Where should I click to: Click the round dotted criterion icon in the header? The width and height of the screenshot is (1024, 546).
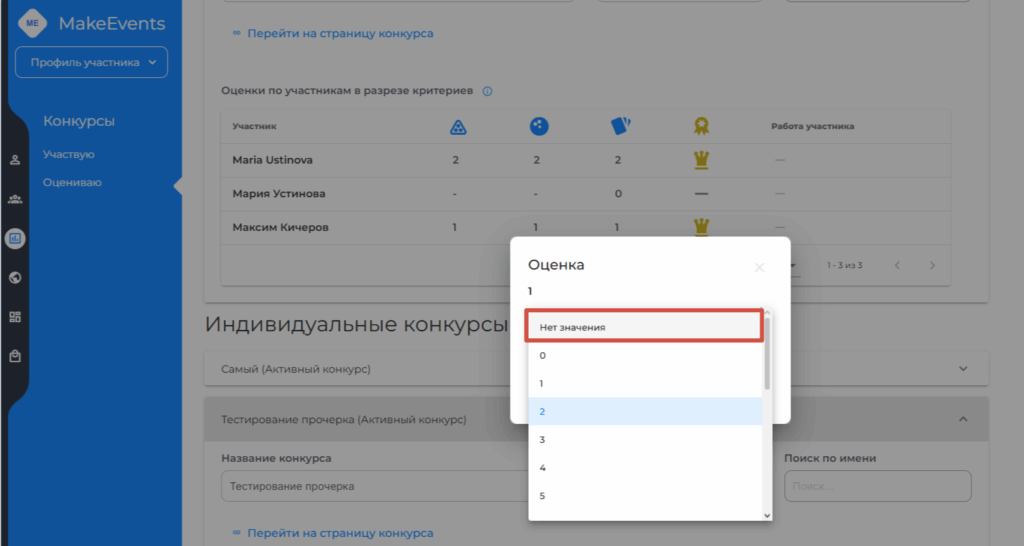coord(539,126)
